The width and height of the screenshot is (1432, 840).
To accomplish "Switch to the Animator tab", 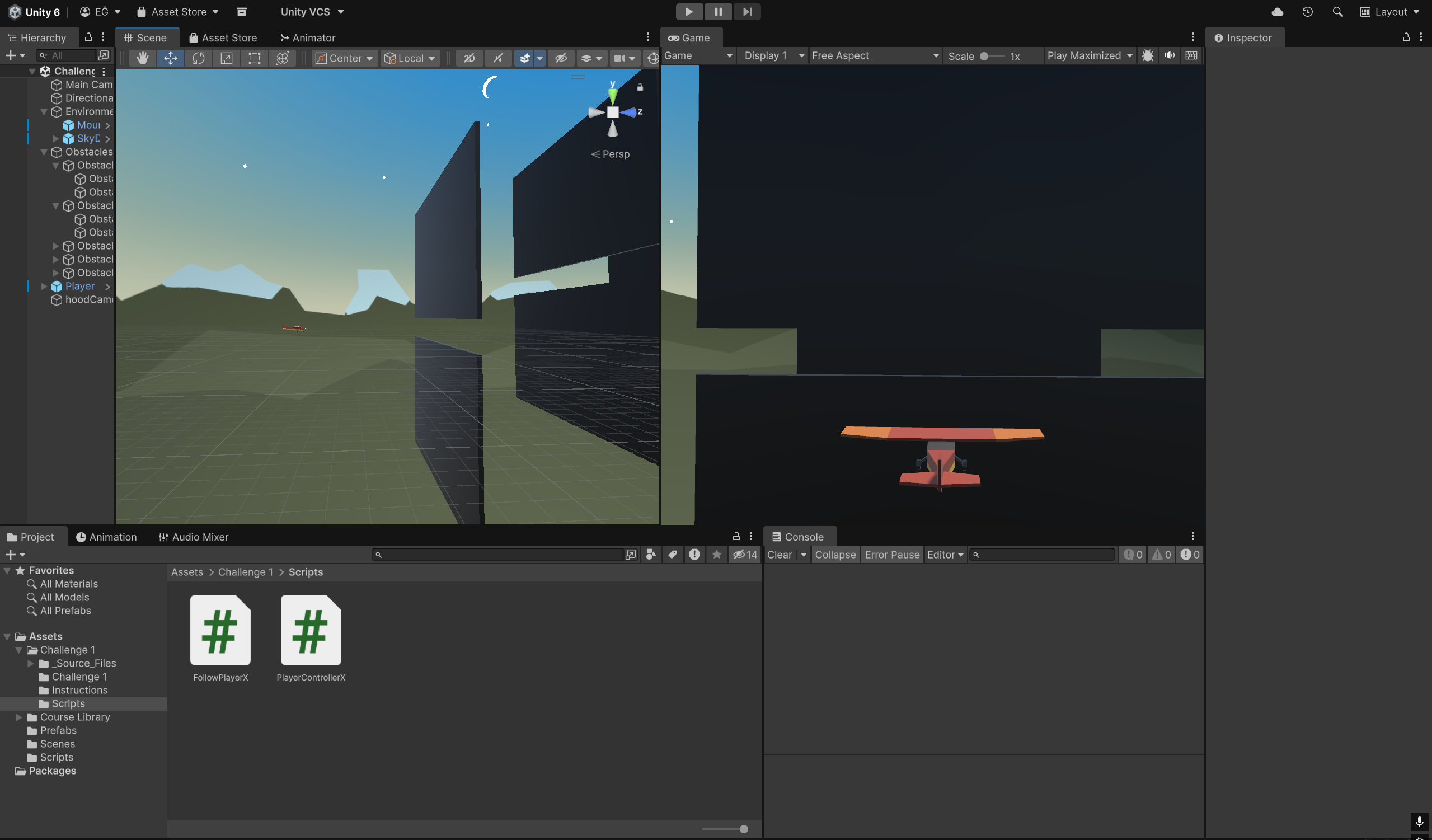I will tap(307, 37).
